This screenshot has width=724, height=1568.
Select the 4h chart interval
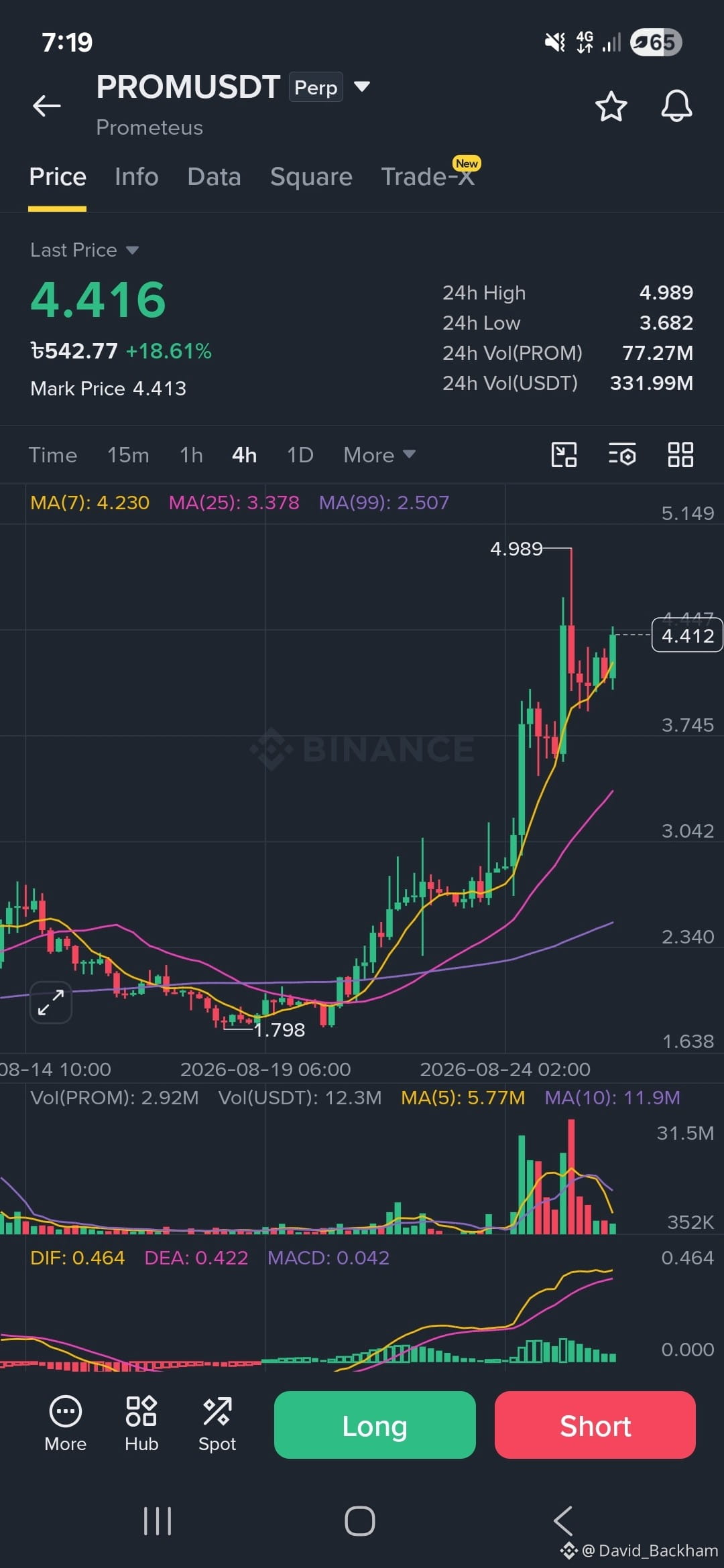click(x=245, y=455)
